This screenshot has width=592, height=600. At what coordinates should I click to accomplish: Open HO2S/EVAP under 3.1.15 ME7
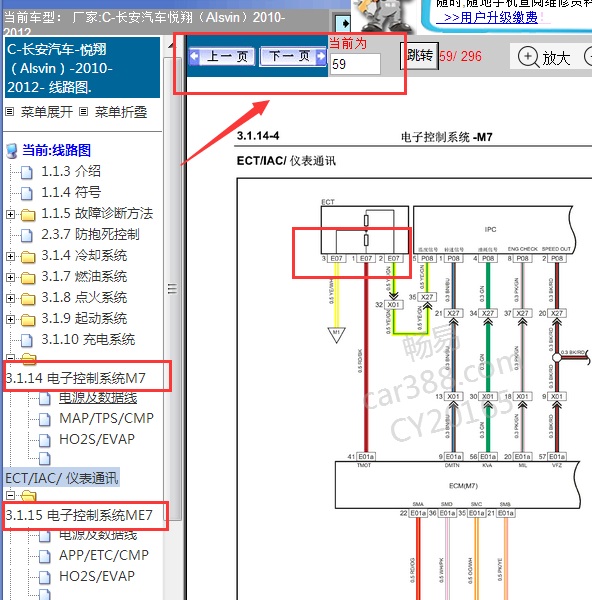[97, 576]
